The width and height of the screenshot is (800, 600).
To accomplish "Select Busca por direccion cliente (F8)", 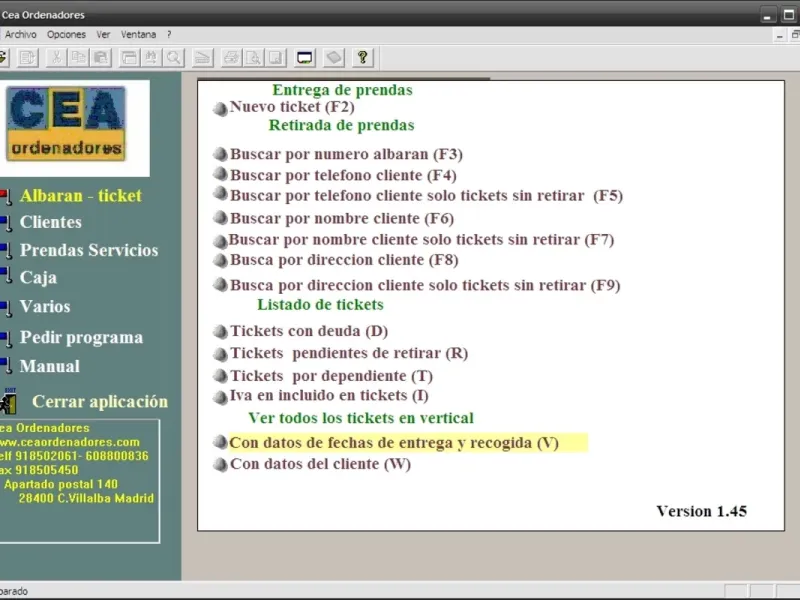I will (344, 260).
